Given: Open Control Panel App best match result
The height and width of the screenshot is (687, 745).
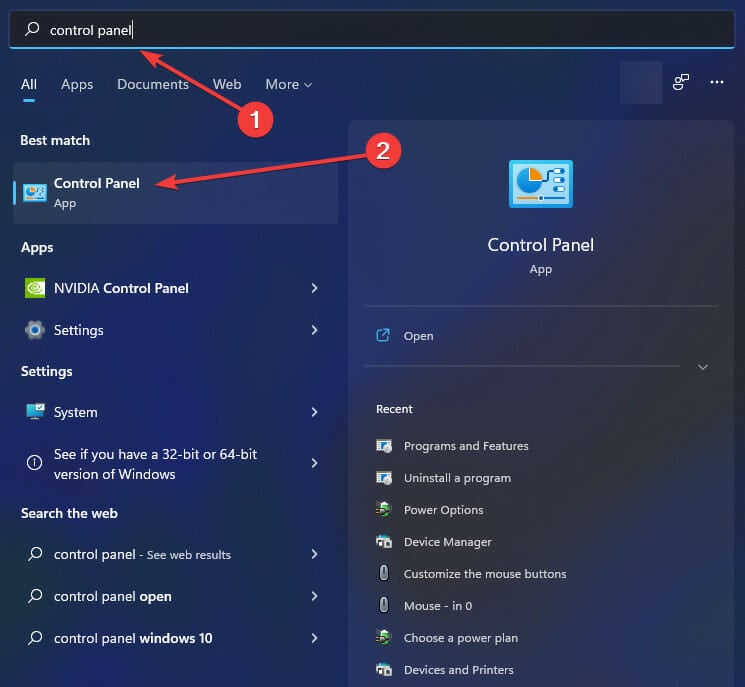Looking at the screenshot, I should (175, 193).
